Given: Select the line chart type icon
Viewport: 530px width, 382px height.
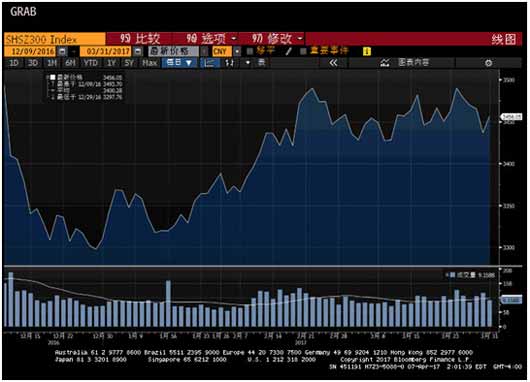Looking at the screenshot, I should click(x=210, y=63).
